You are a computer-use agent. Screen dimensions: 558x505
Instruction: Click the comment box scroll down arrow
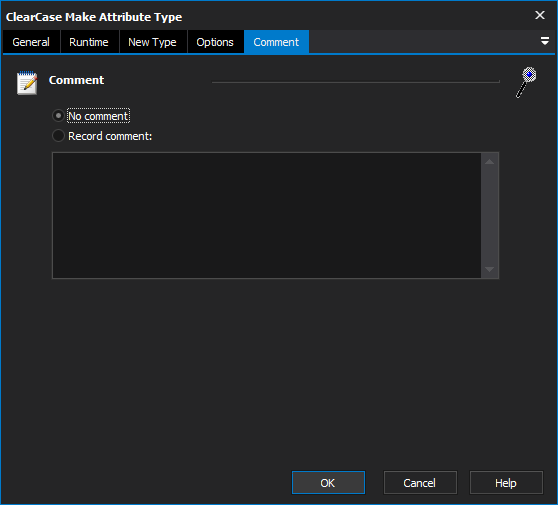[489, 269]
